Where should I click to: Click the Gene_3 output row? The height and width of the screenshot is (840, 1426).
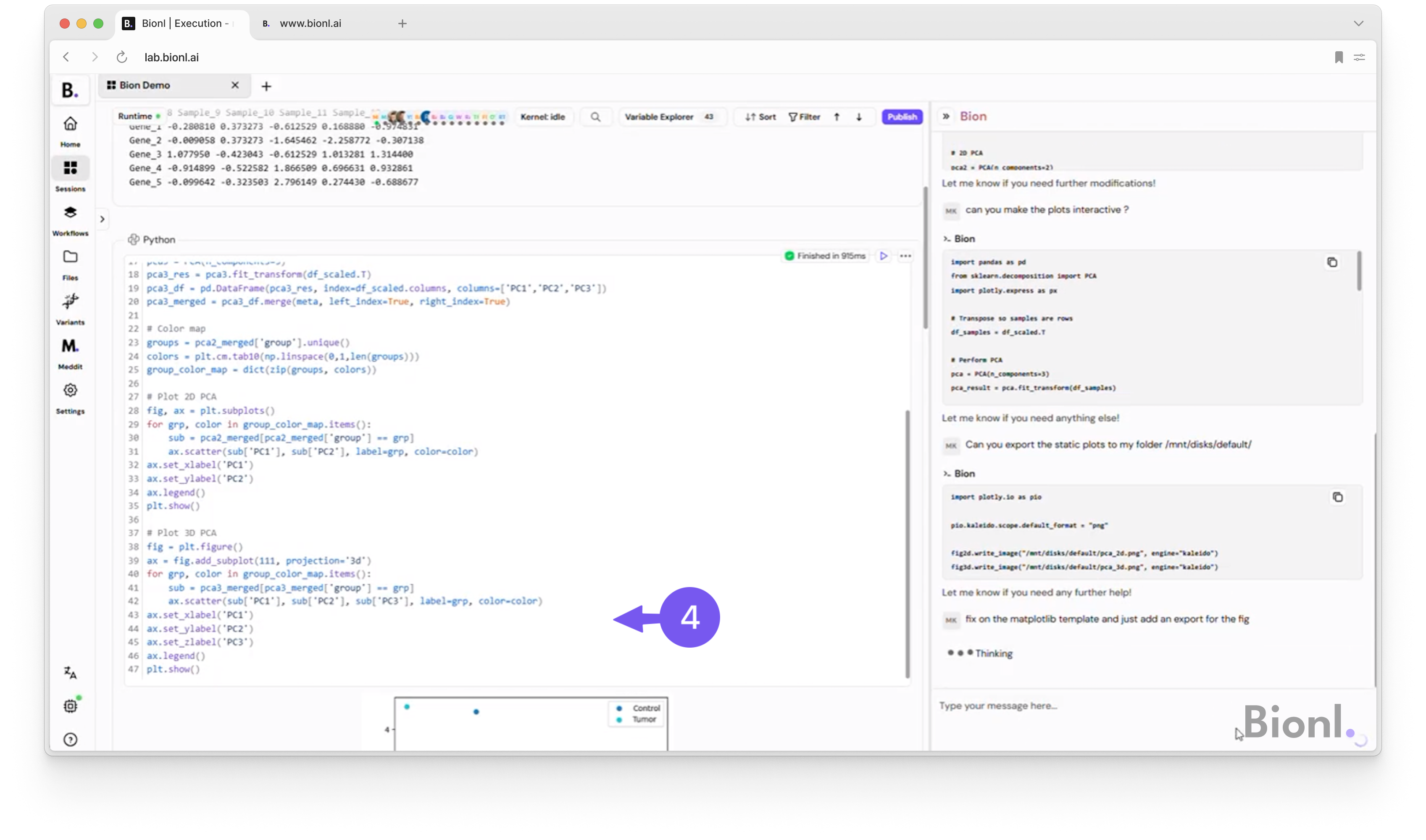pyautogui.click(x=271, y=154)
